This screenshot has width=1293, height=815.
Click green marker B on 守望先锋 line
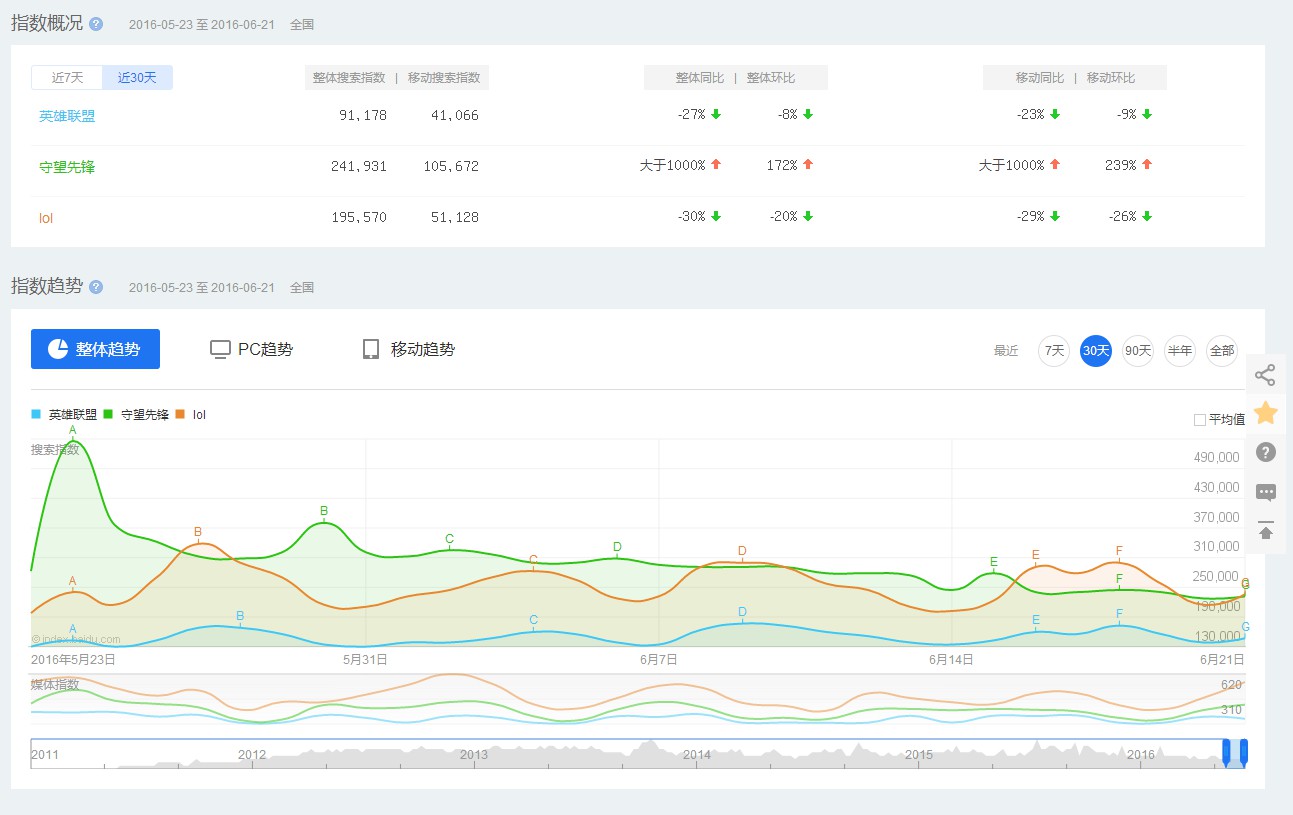tap(324, 511)
